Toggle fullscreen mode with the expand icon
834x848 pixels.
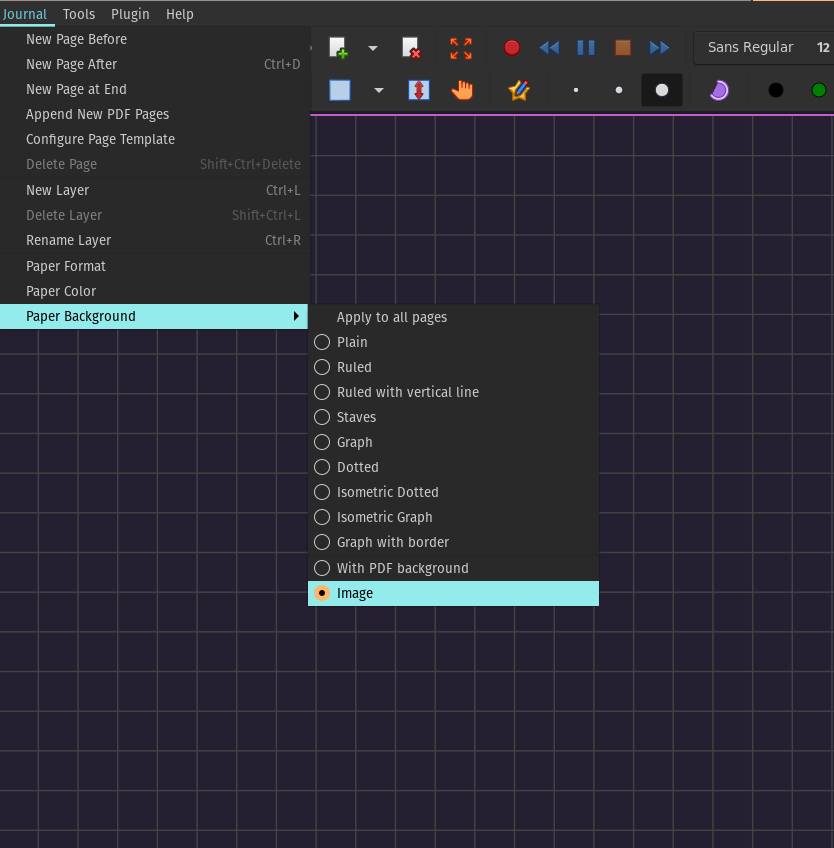point(460,47)
